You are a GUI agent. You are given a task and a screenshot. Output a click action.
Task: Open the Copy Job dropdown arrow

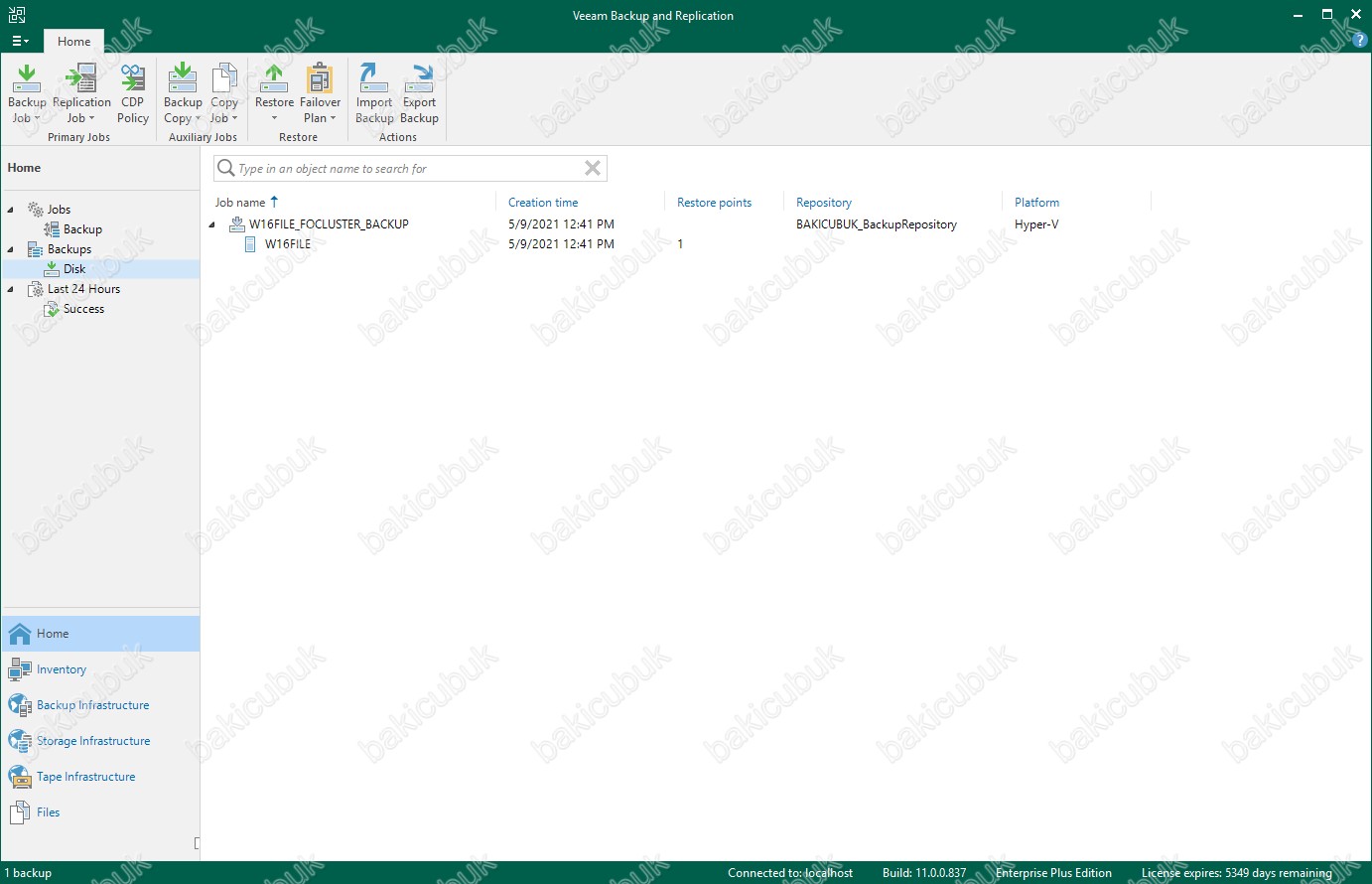(x=234, y=118)
